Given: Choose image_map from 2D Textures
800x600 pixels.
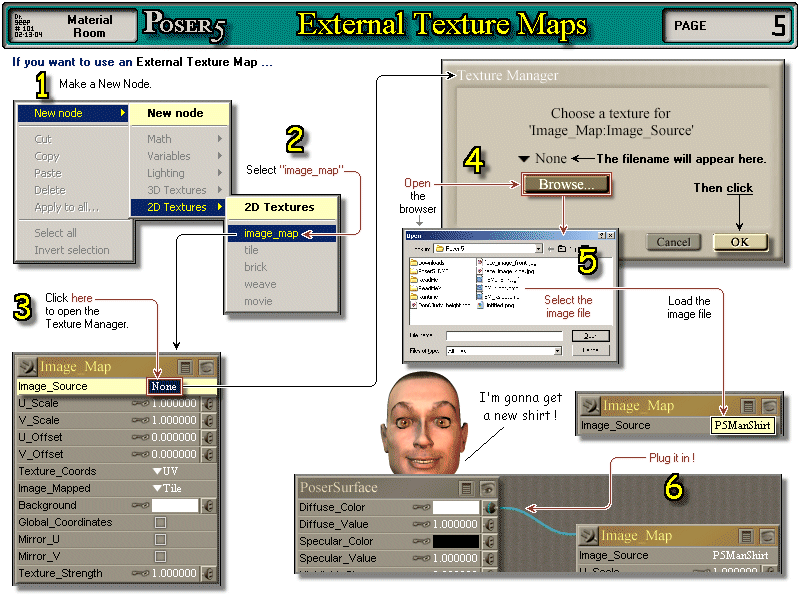Looking at the screenshot, I should [x=282, y=233].
